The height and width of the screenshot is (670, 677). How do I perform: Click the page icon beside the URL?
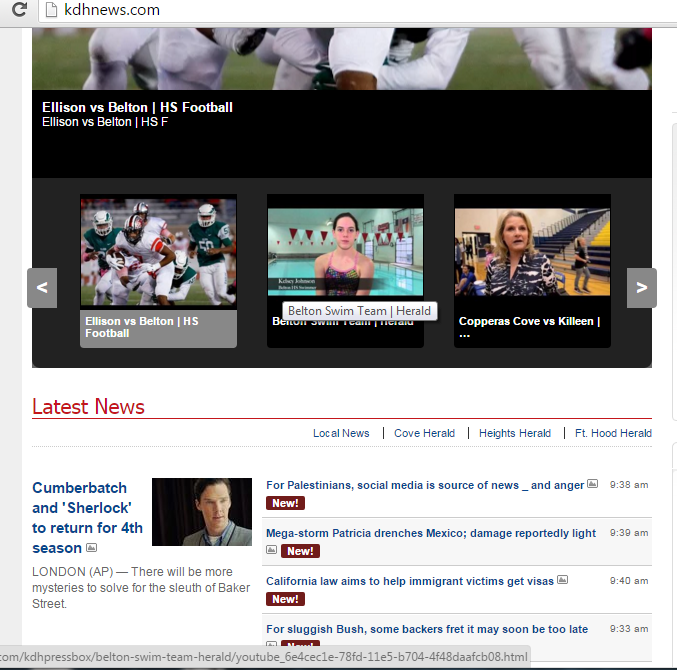pyautogui.click(x=49, y=10)
